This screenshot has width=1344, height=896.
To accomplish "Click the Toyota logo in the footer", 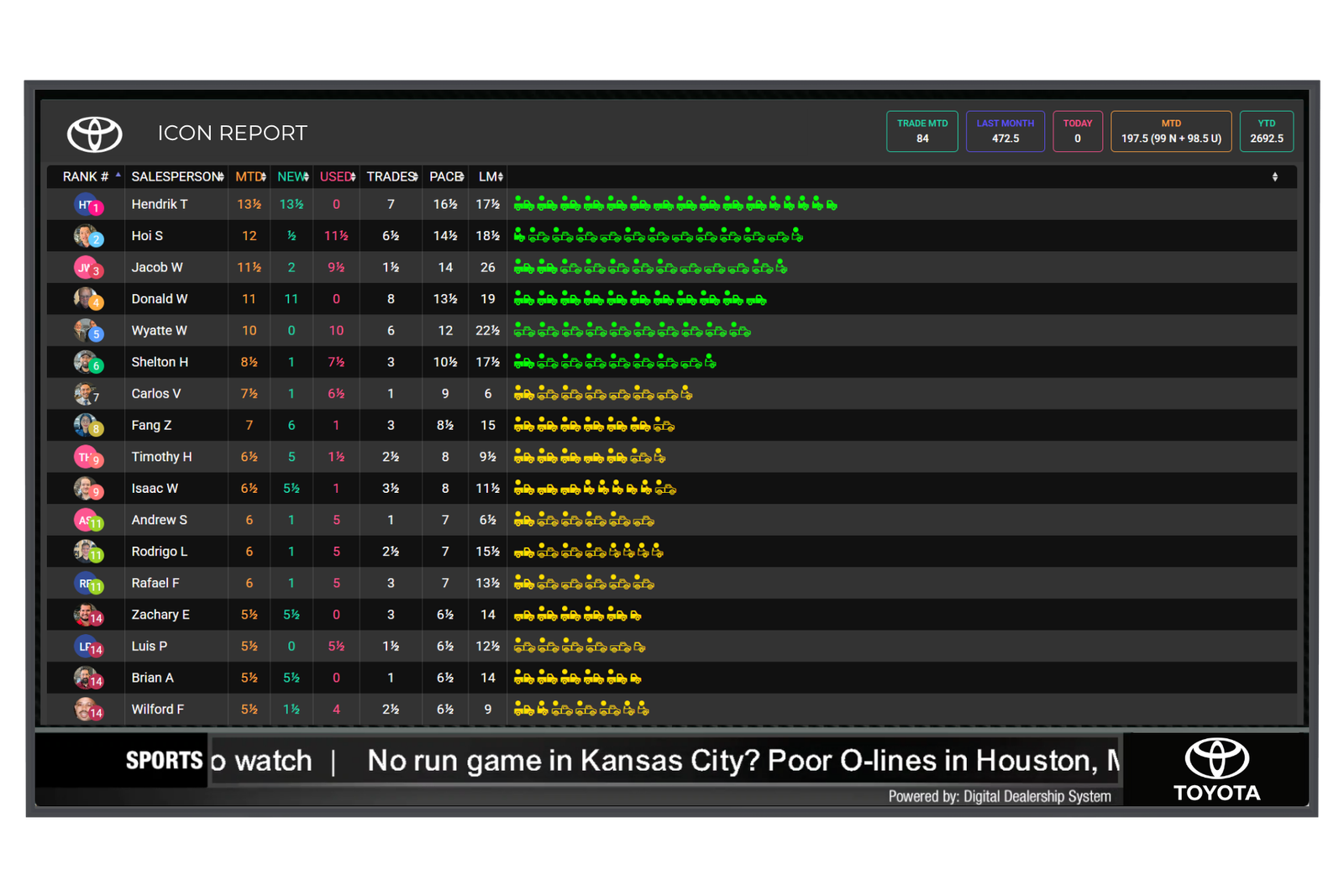I will point(1216,770).
